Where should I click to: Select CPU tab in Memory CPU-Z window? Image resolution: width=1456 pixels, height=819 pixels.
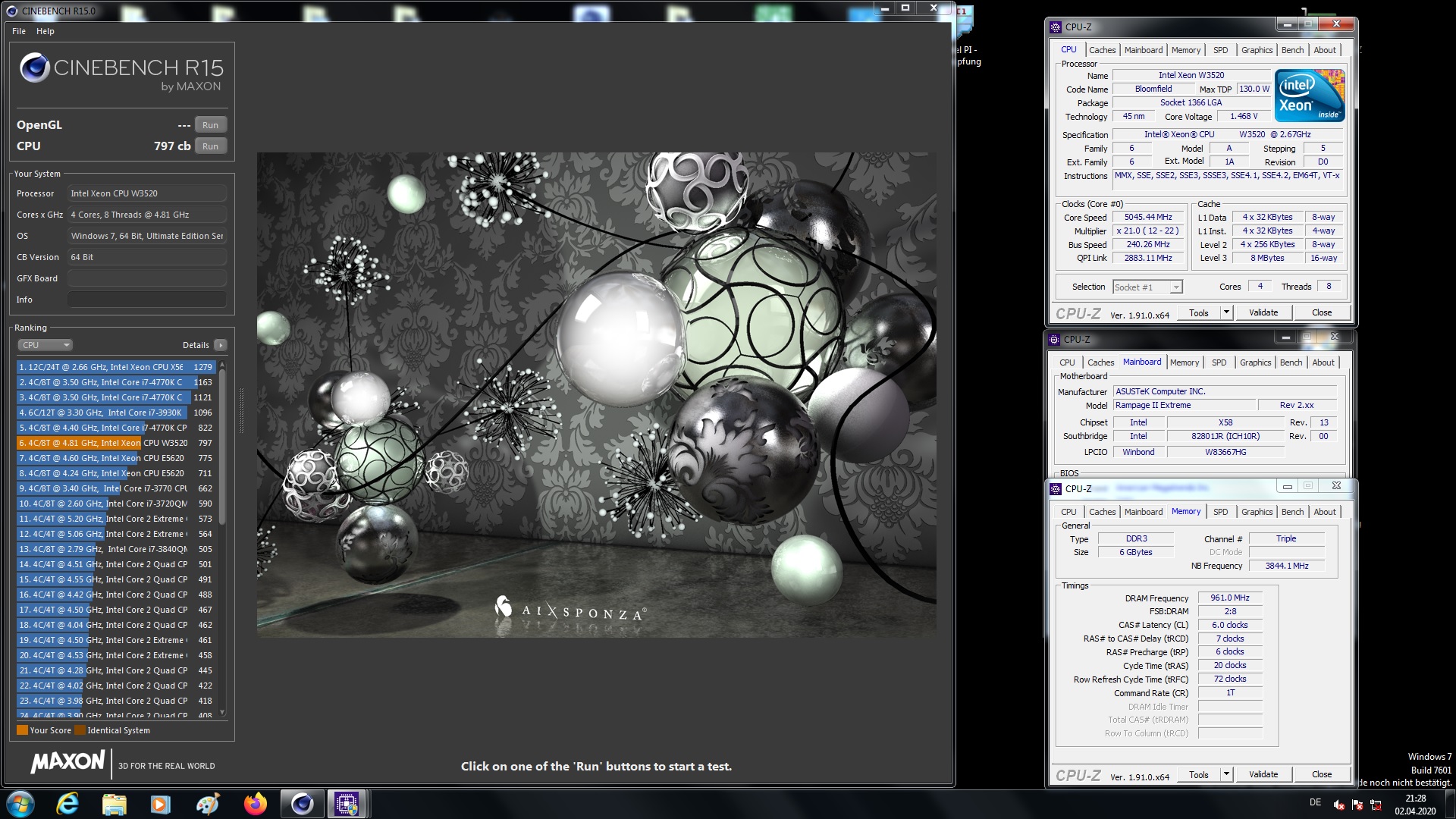[x=1068, y=512]
